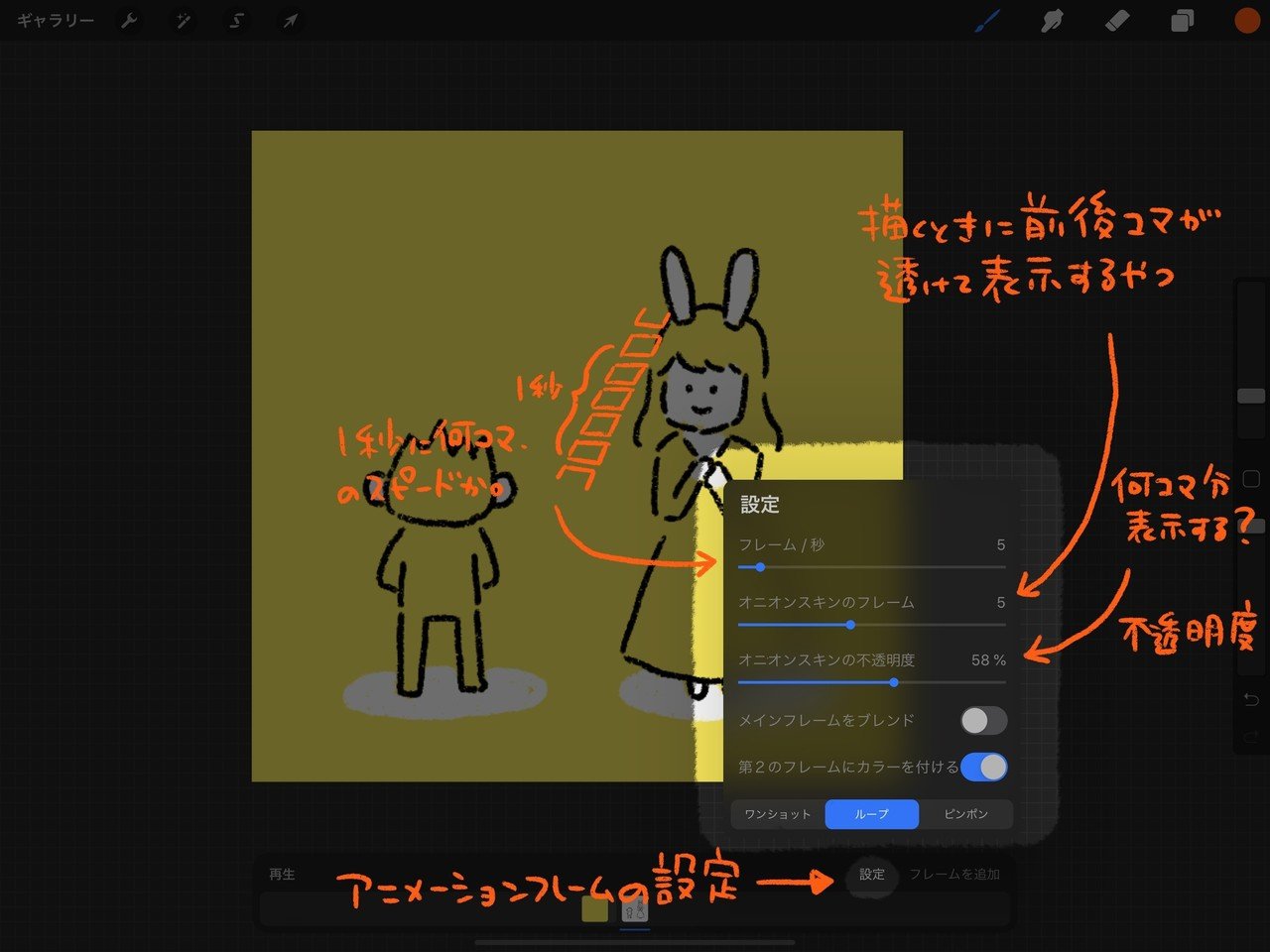This screenshot has height=952, width=1270.
Task: Open the color picker swatch
Action: pos(1245,20)
